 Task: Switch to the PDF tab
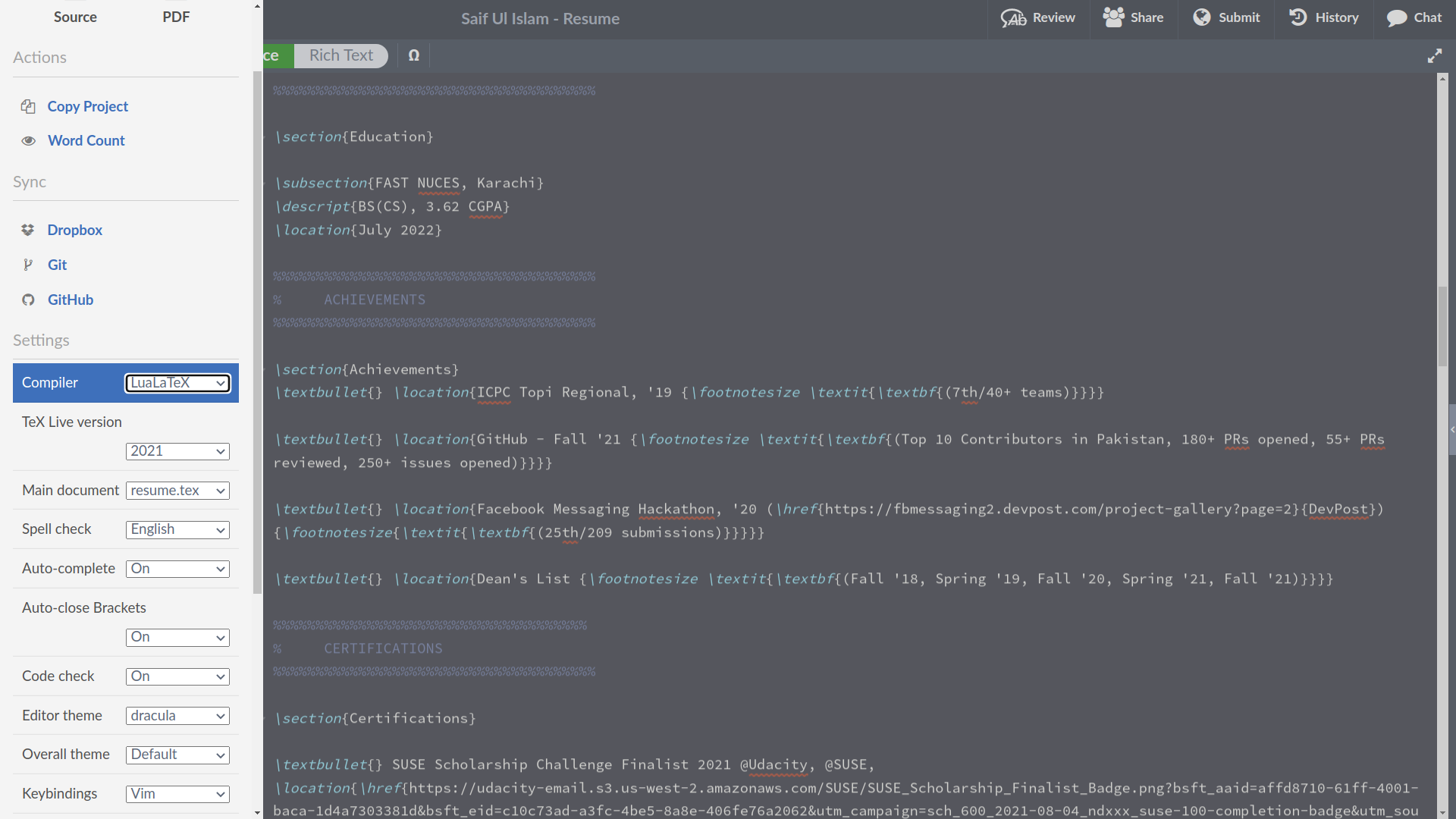pyautogui.click(x=176, y=16)
